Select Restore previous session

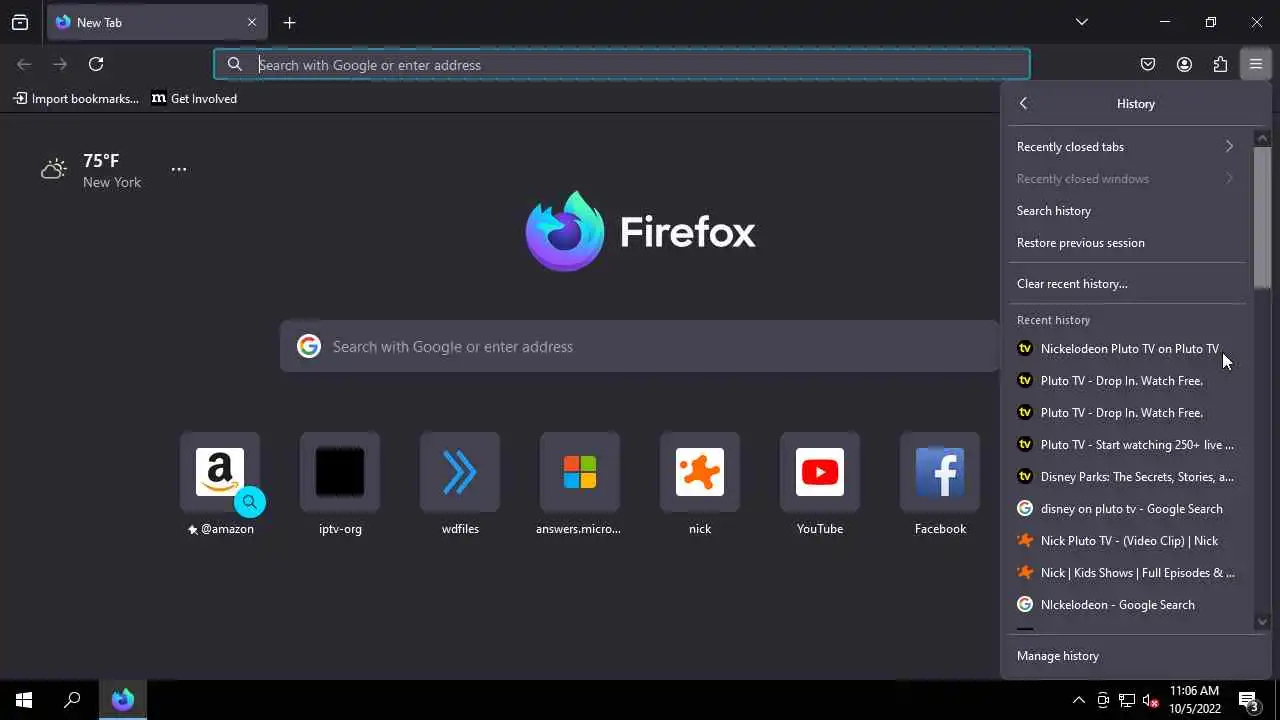(1127, 242)
